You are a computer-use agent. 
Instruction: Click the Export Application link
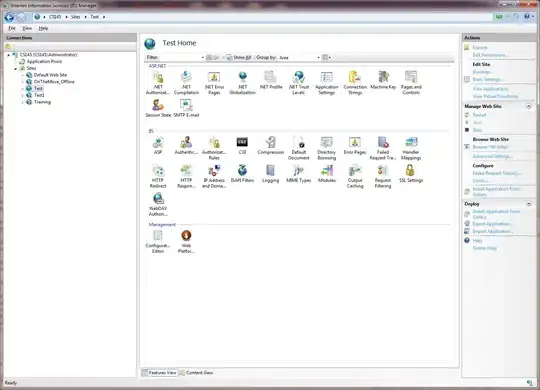491,224
